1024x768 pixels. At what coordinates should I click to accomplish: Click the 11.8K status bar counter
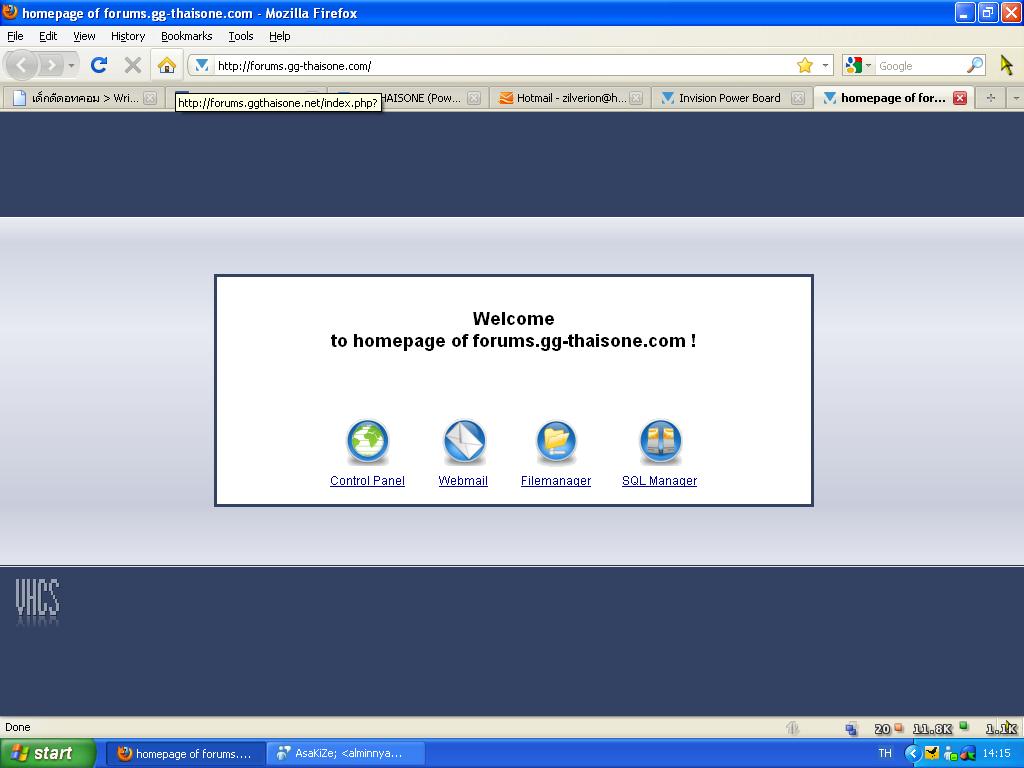pos(932,729)
